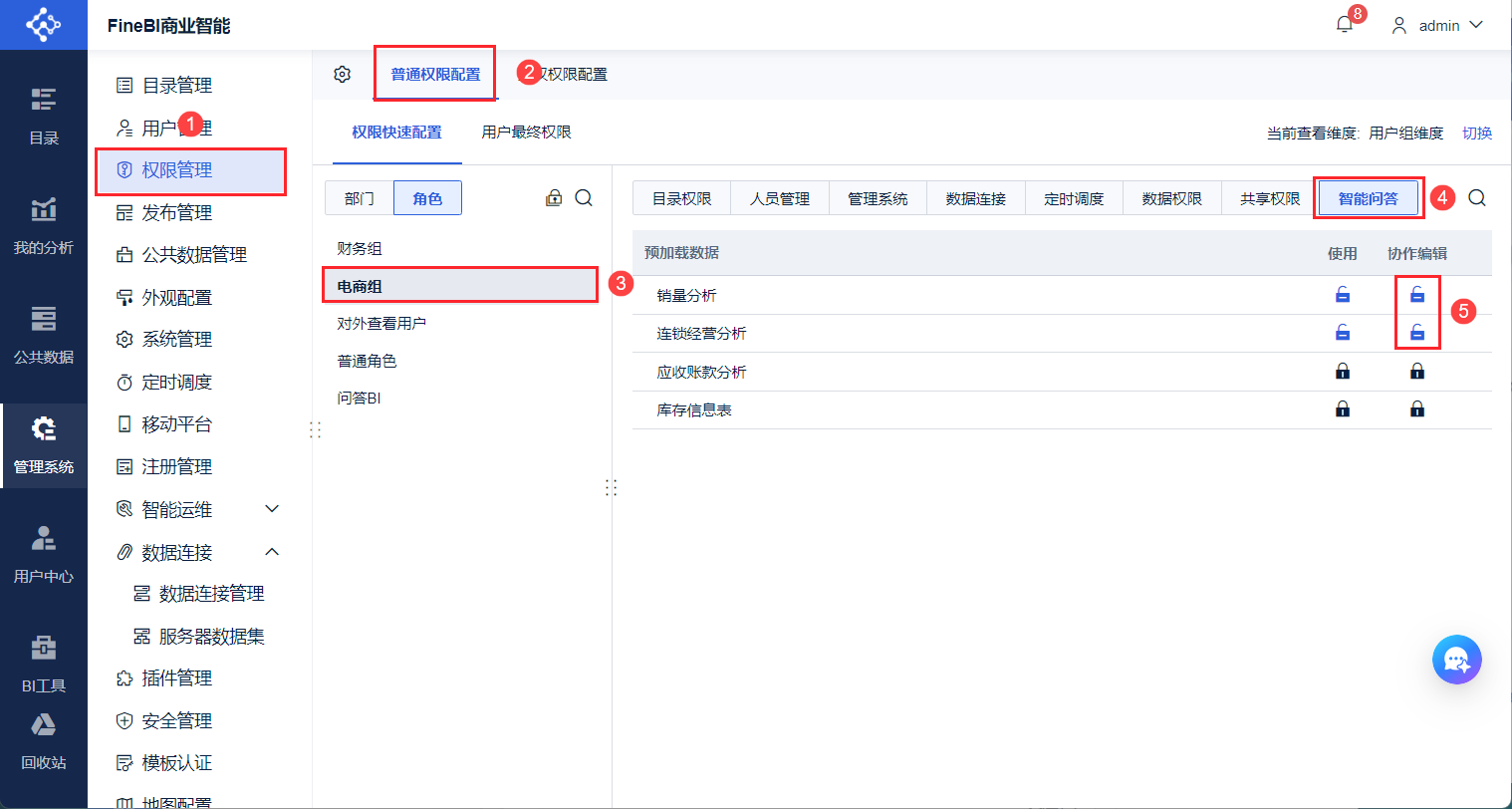Switch to 普通权限配置 tab
The image size is (1512, 809).
coord(435,75)
